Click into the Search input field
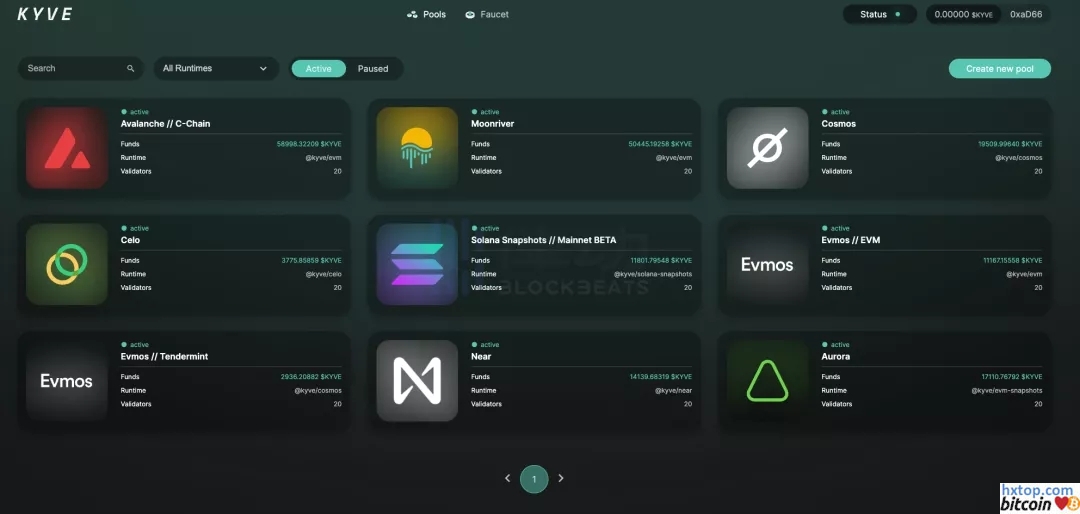 pyautogui.click(x=72, y=69)
